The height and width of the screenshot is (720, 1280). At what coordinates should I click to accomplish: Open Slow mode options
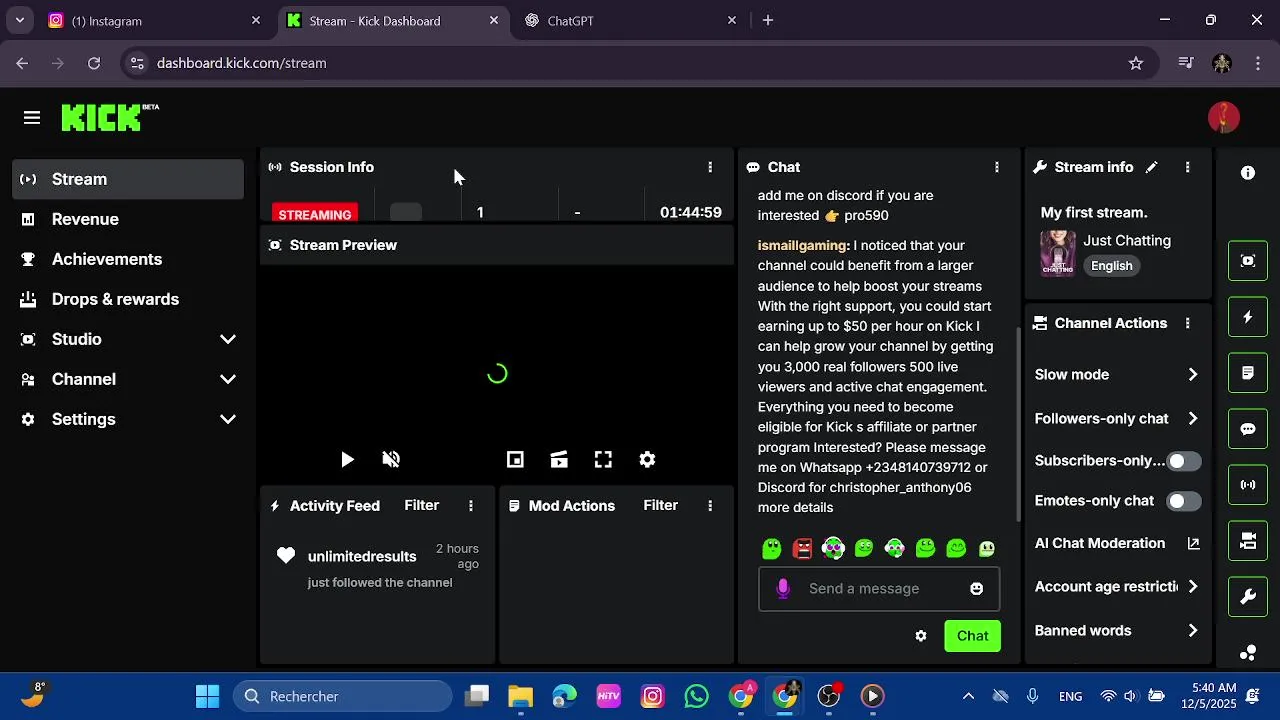tap(1117, 375)
